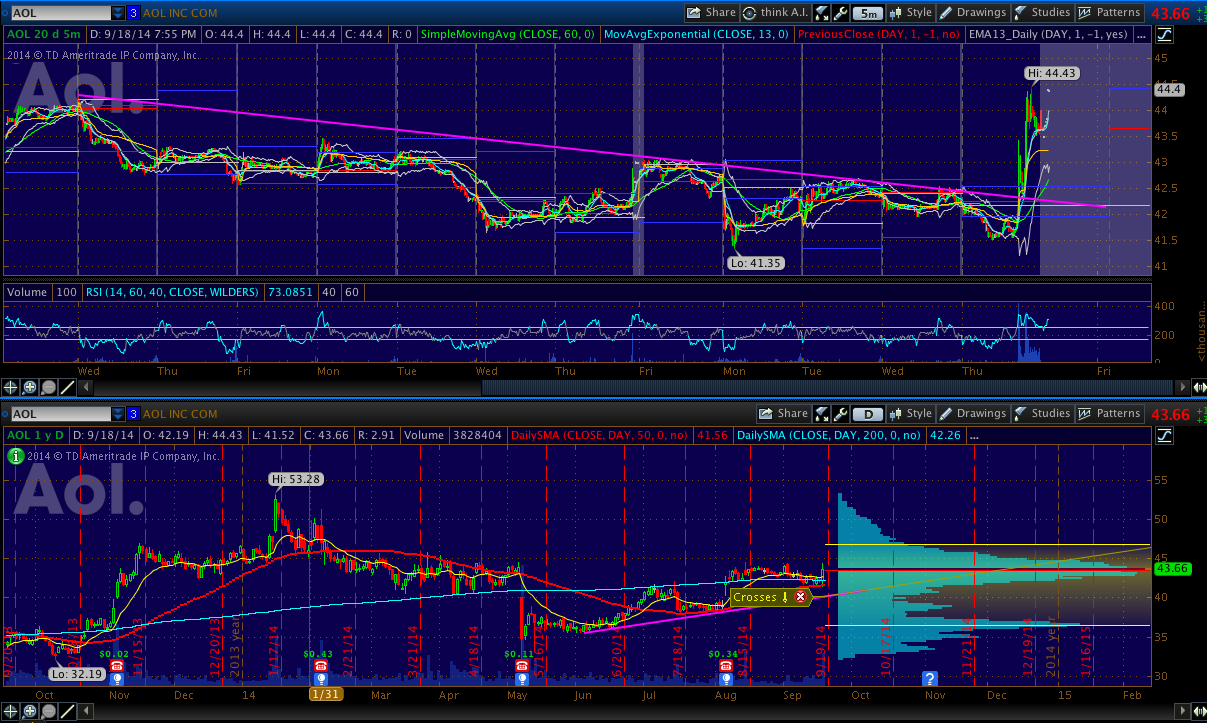Toggle the chart scale icon beside the top price axis

click(x=1165, y=35)
